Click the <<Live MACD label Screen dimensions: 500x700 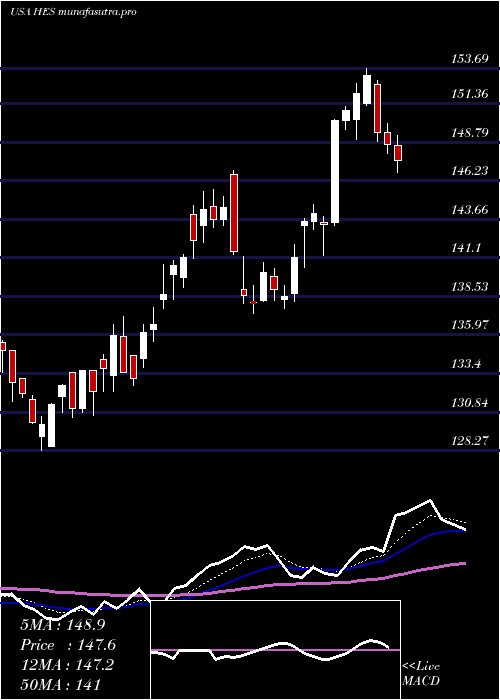421,674
